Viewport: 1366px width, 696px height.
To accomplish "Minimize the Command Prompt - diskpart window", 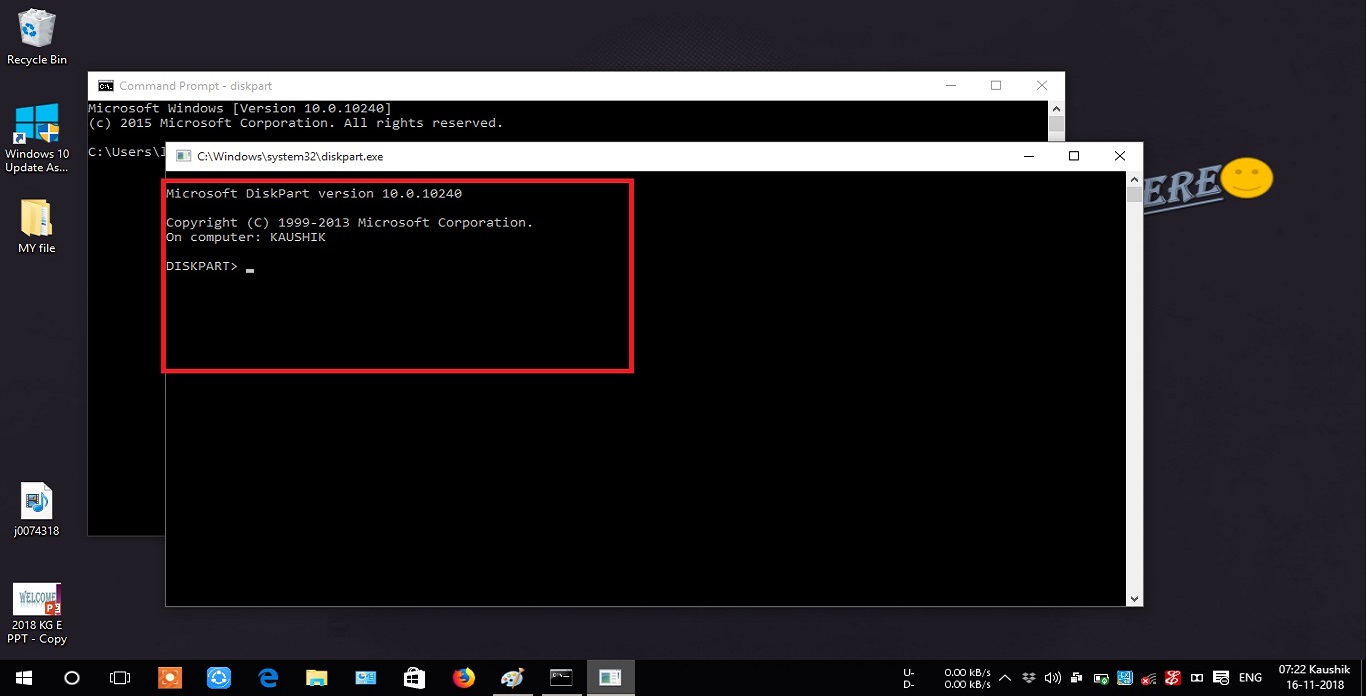I will (950, 86).
